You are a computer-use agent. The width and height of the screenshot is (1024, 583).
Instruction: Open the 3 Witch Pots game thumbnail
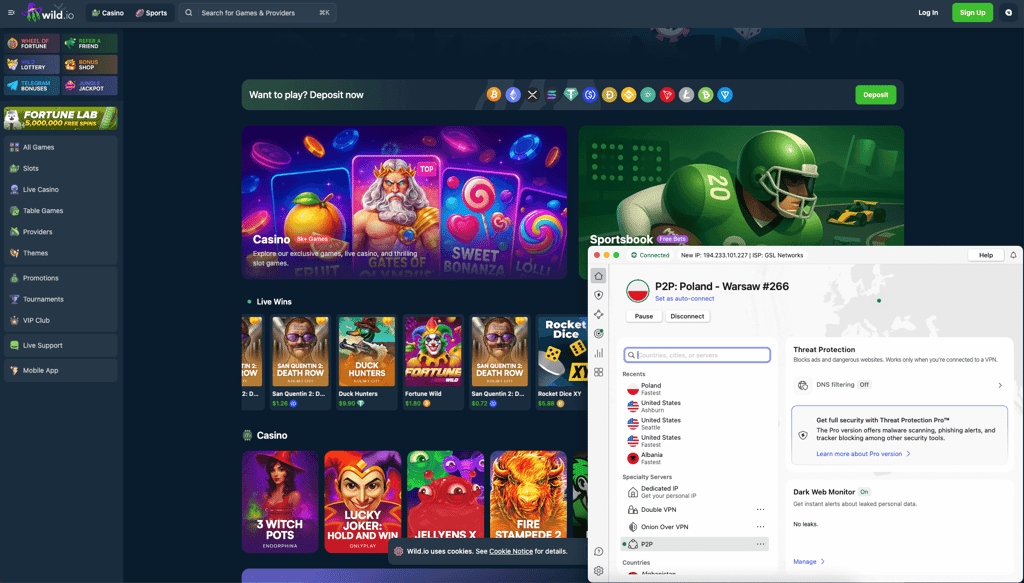(x=280, y=501)
